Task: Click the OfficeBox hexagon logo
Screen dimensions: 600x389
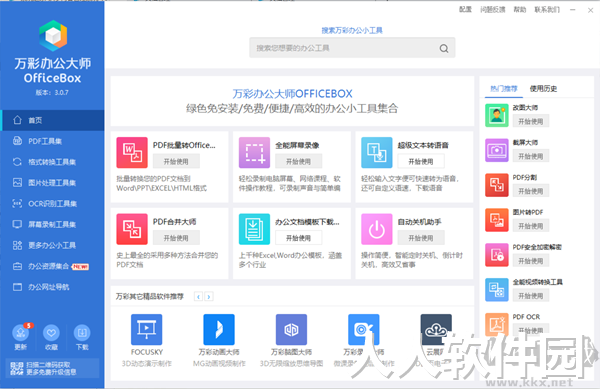Action: tap(53, 36)
